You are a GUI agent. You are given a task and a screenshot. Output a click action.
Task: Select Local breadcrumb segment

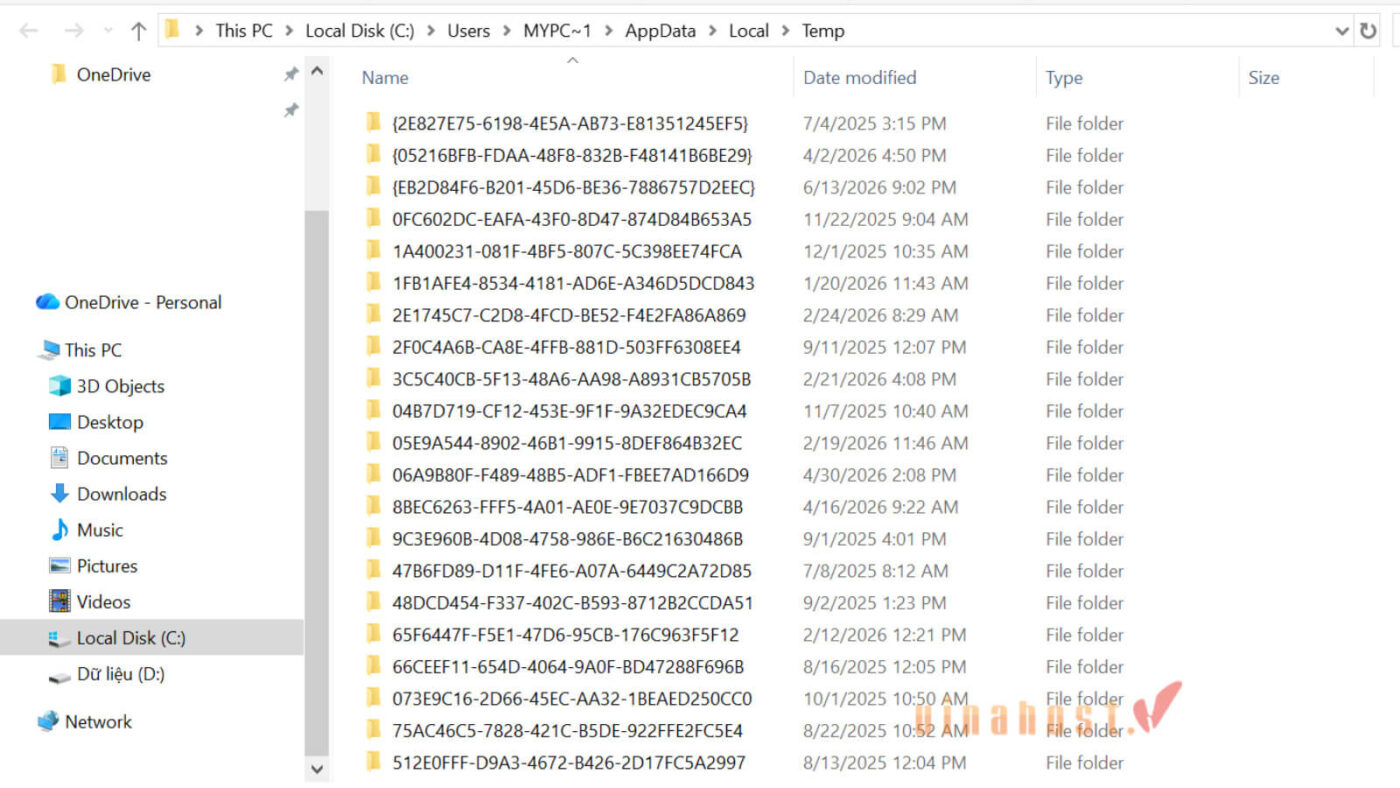pos(749,31)
